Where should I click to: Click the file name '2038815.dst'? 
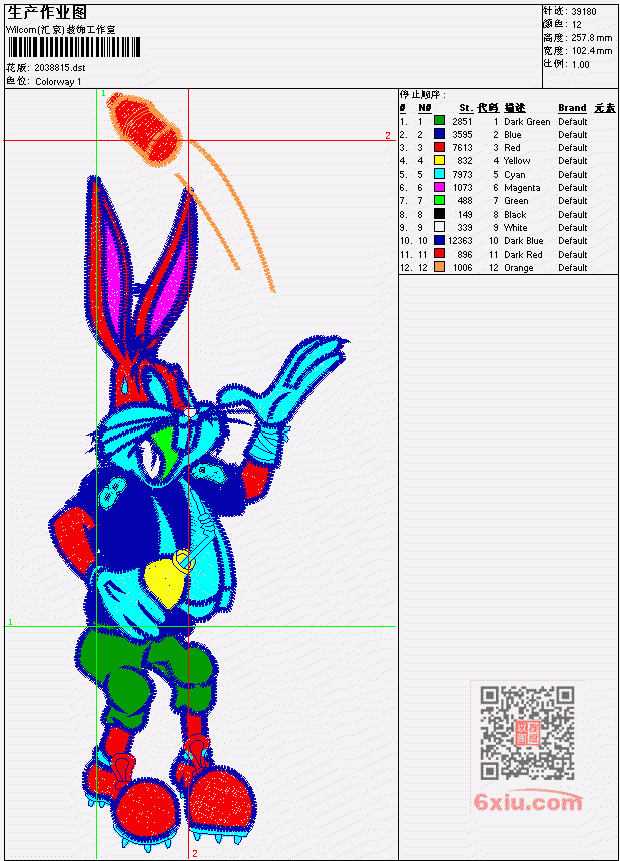(60, 68)
